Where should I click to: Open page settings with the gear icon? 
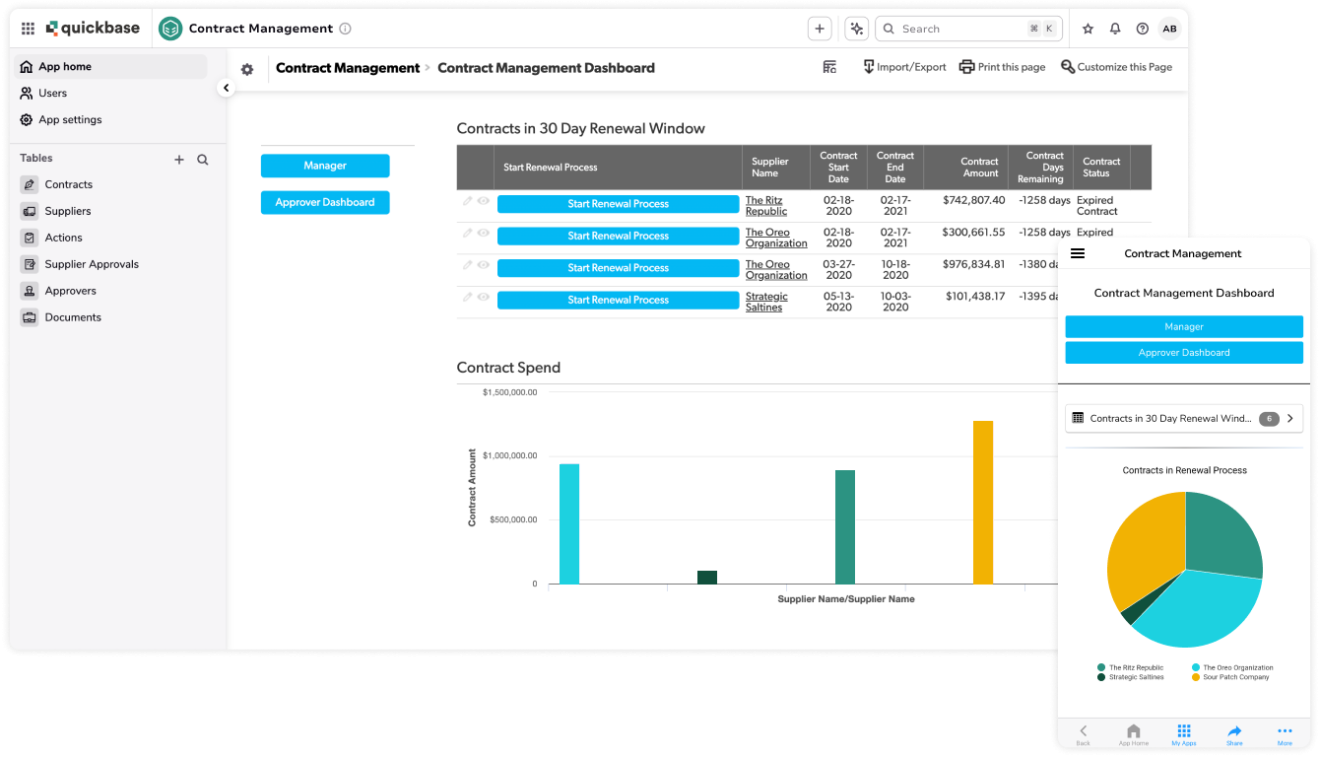pyautogui.click(x=246, y=68)
